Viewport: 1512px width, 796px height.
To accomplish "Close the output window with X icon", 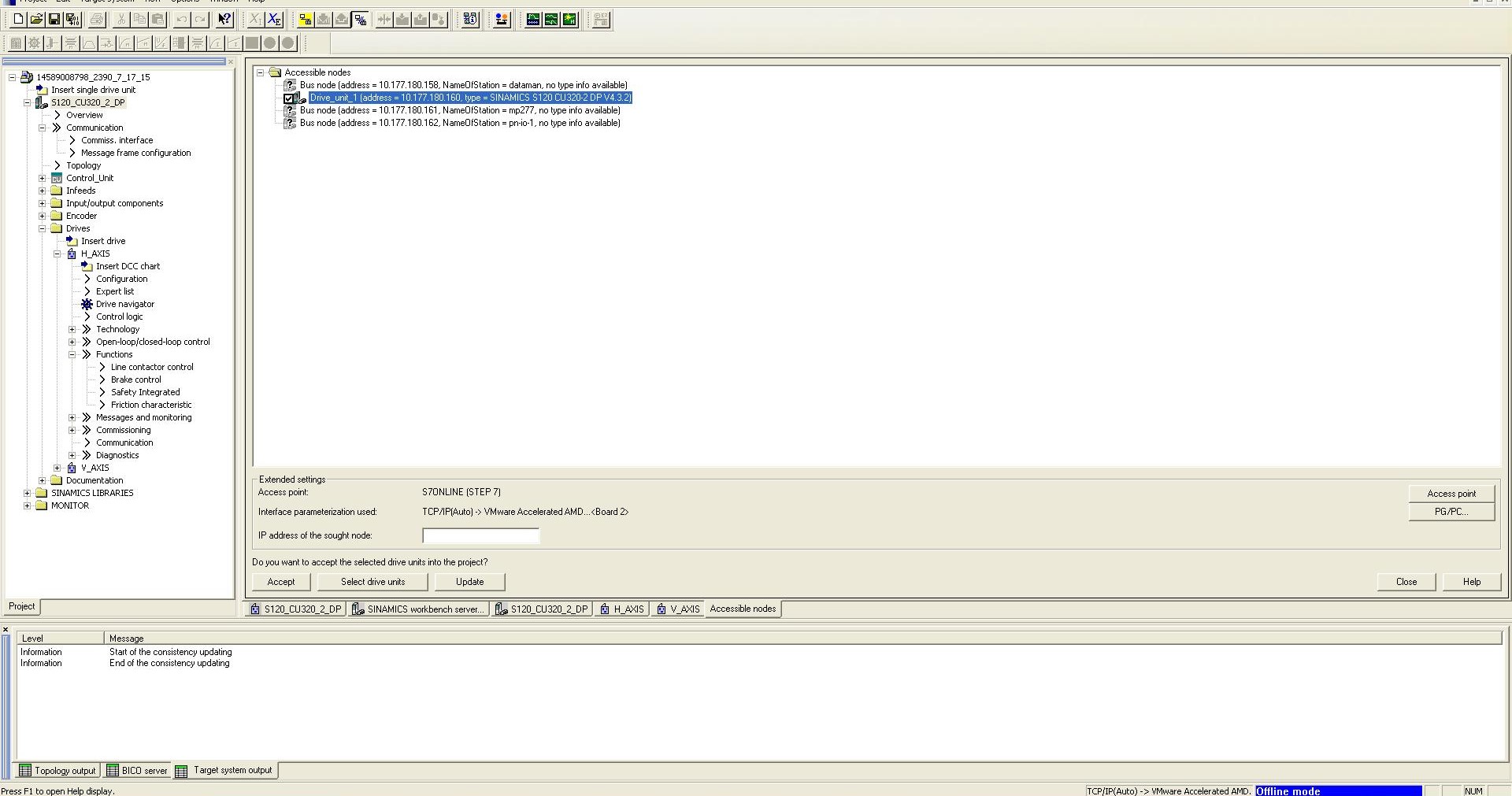I will [6, 630].
